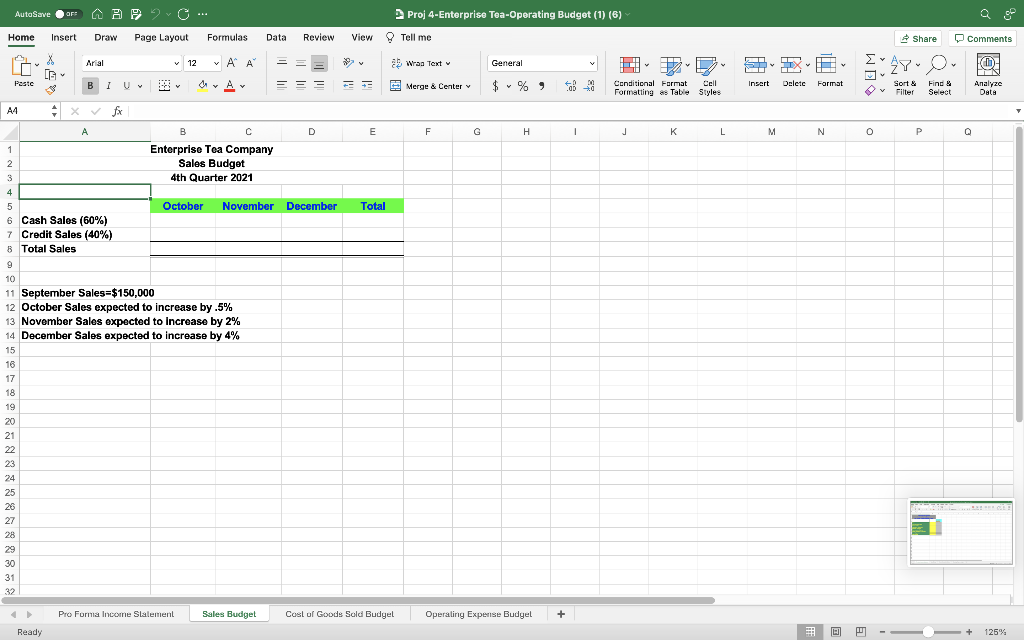
Task: Expand the formula bar chevron
Action: pyautogui.click(x=1018, y=111)
